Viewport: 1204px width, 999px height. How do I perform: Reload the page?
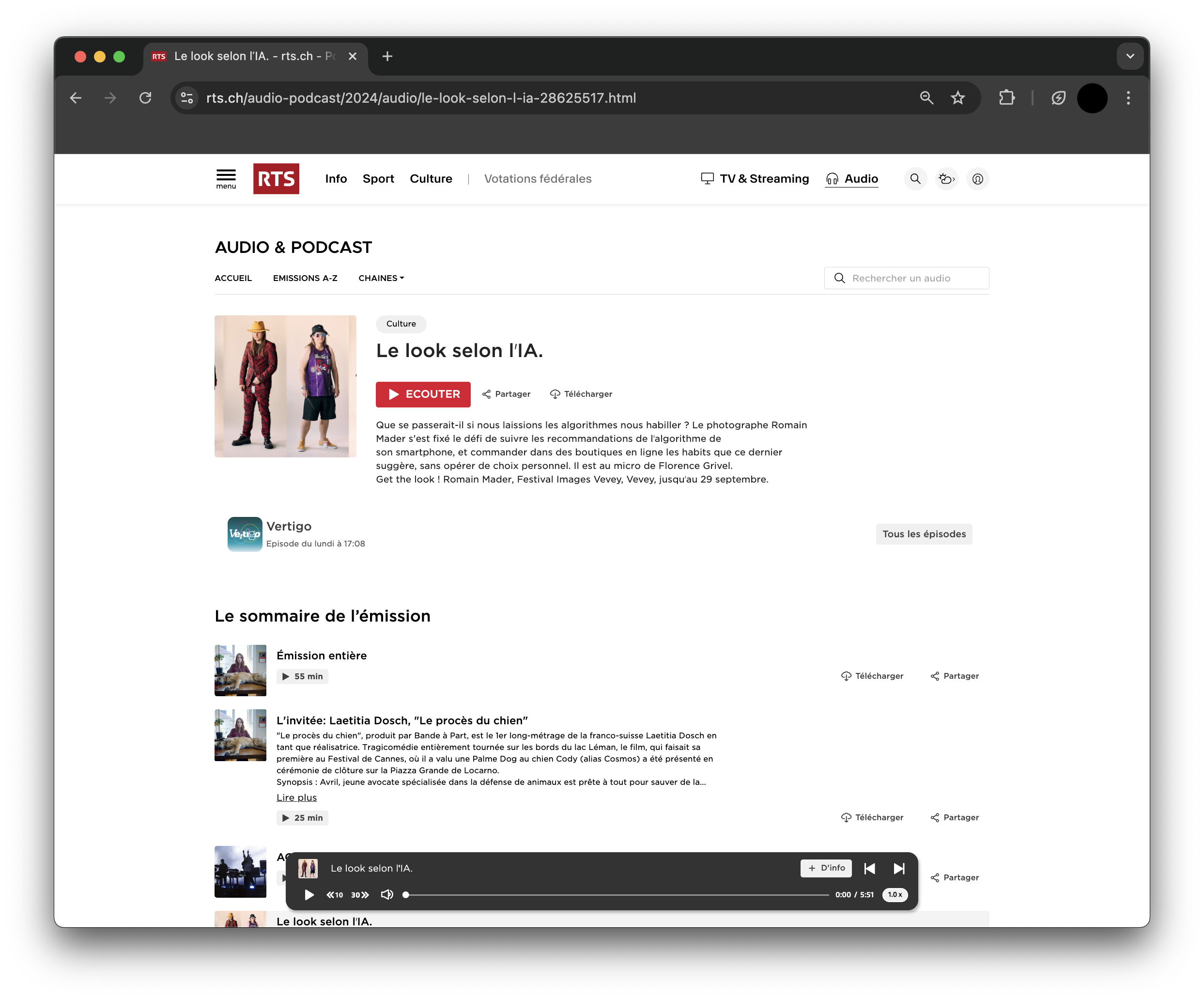point(146,98)
